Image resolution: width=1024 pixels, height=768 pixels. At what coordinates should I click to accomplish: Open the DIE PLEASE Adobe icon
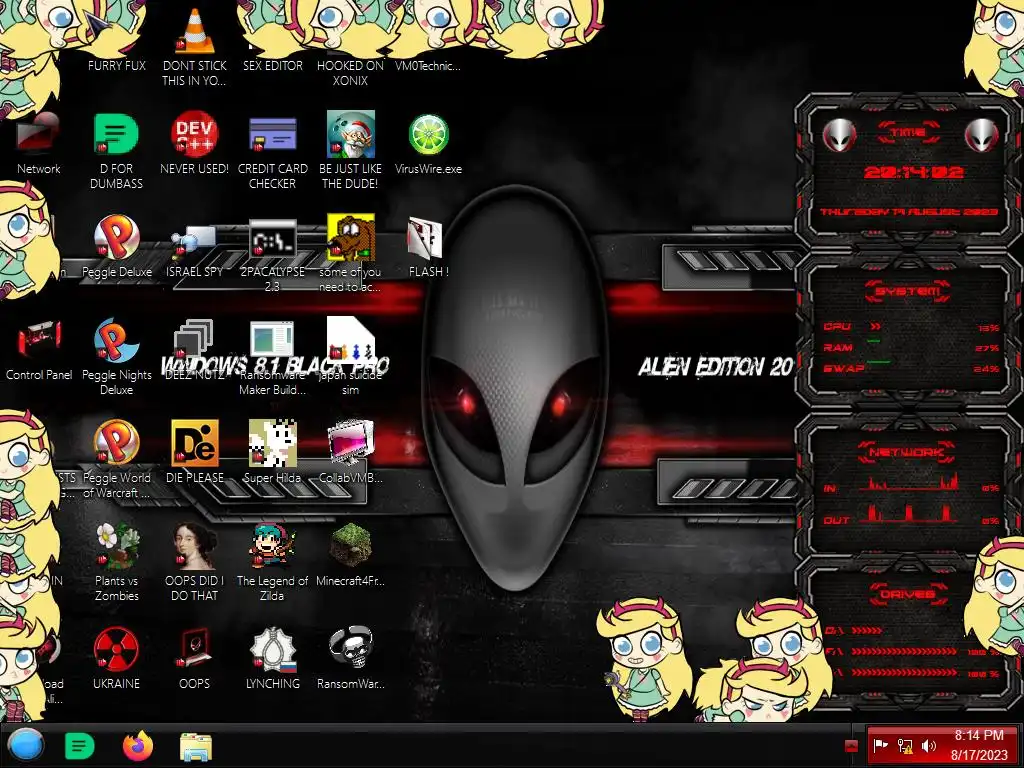pos(195,452)
